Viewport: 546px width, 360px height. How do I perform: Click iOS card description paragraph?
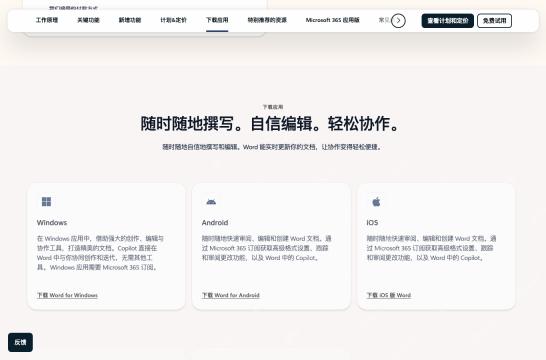click(x=431, y=248)
